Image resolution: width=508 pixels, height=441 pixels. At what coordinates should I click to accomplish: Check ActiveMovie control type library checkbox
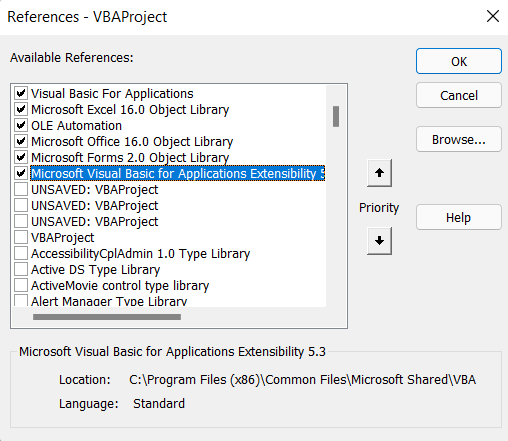click(21, 285)
